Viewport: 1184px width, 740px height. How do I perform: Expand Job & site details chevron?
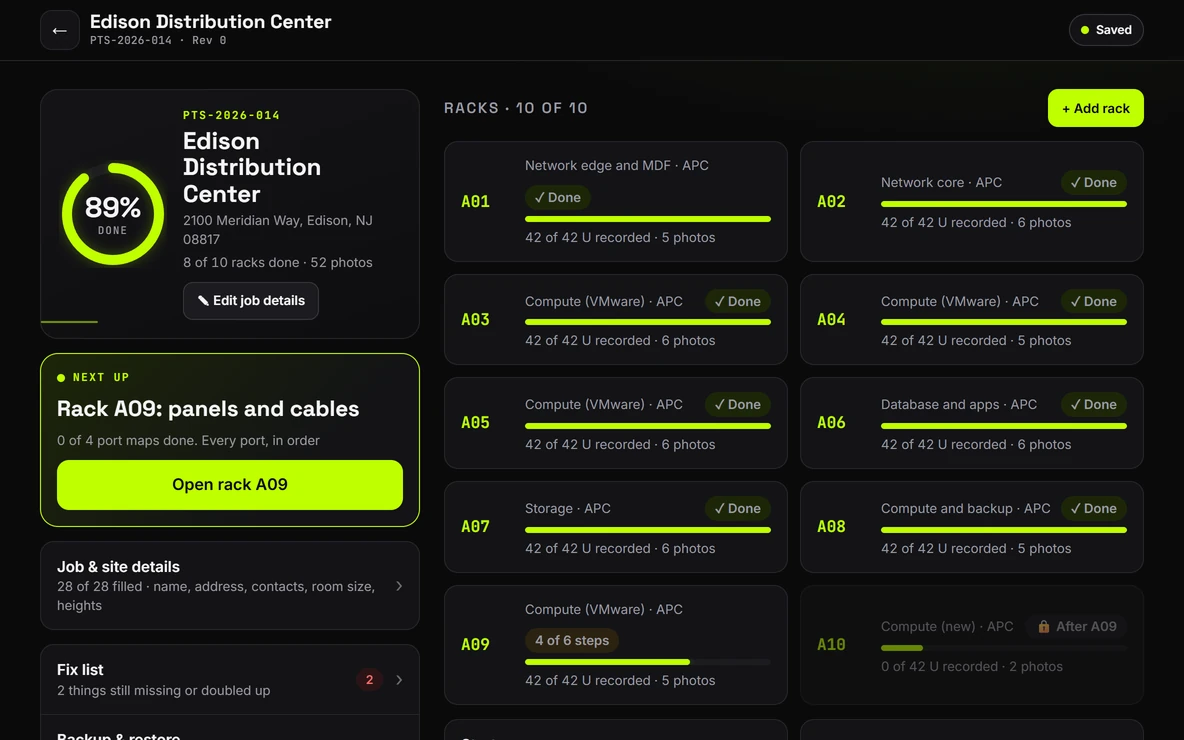pyautogui.click(x=399, y=586)
